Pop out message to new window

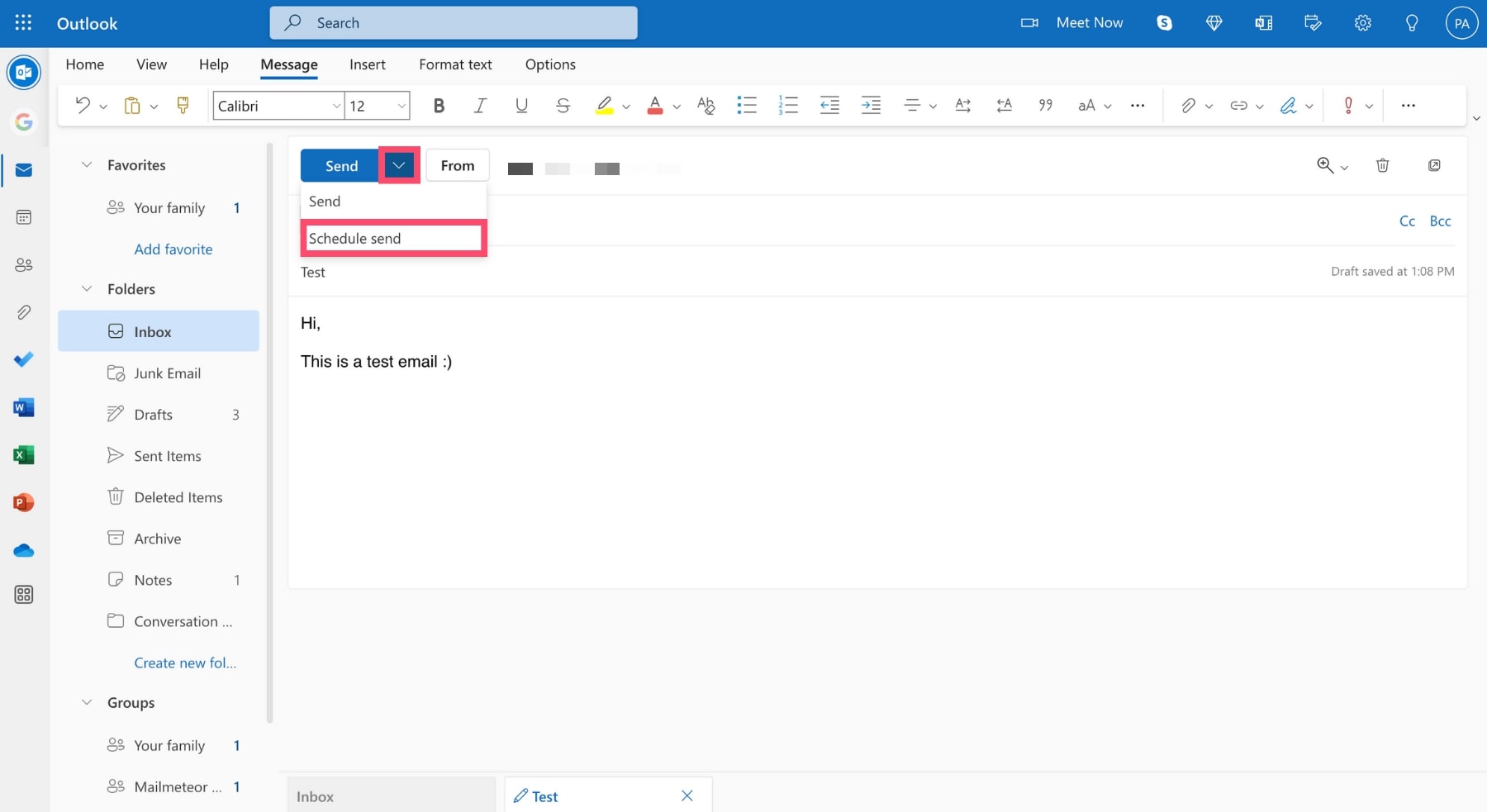point(1434,165)
